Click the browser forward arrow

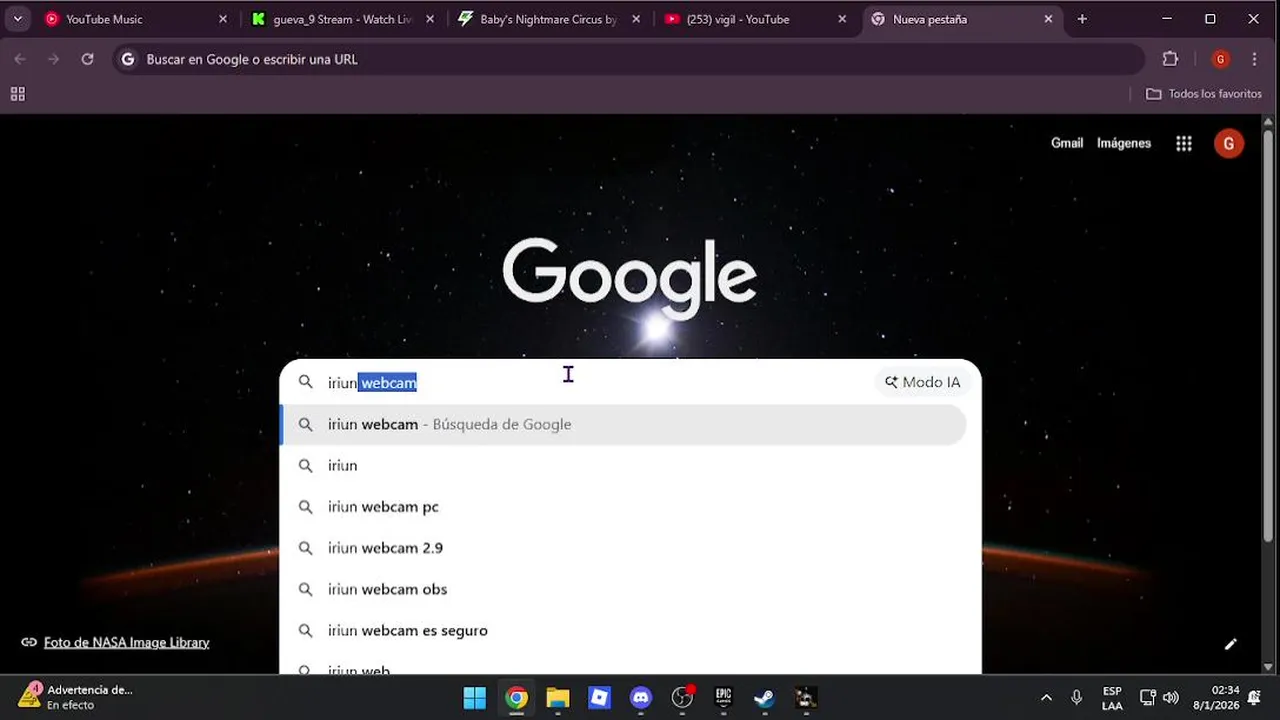click(53, 59)
